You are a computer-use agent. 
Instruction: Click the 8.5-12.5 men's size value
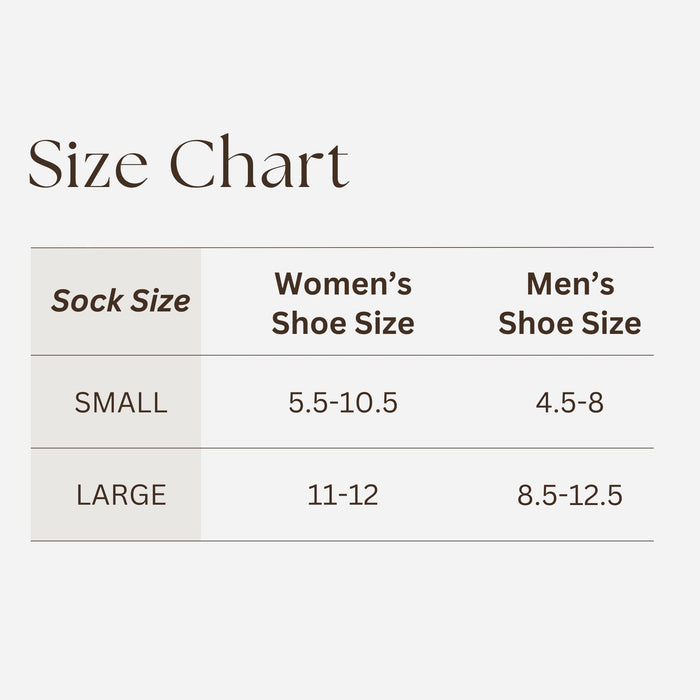570,495
